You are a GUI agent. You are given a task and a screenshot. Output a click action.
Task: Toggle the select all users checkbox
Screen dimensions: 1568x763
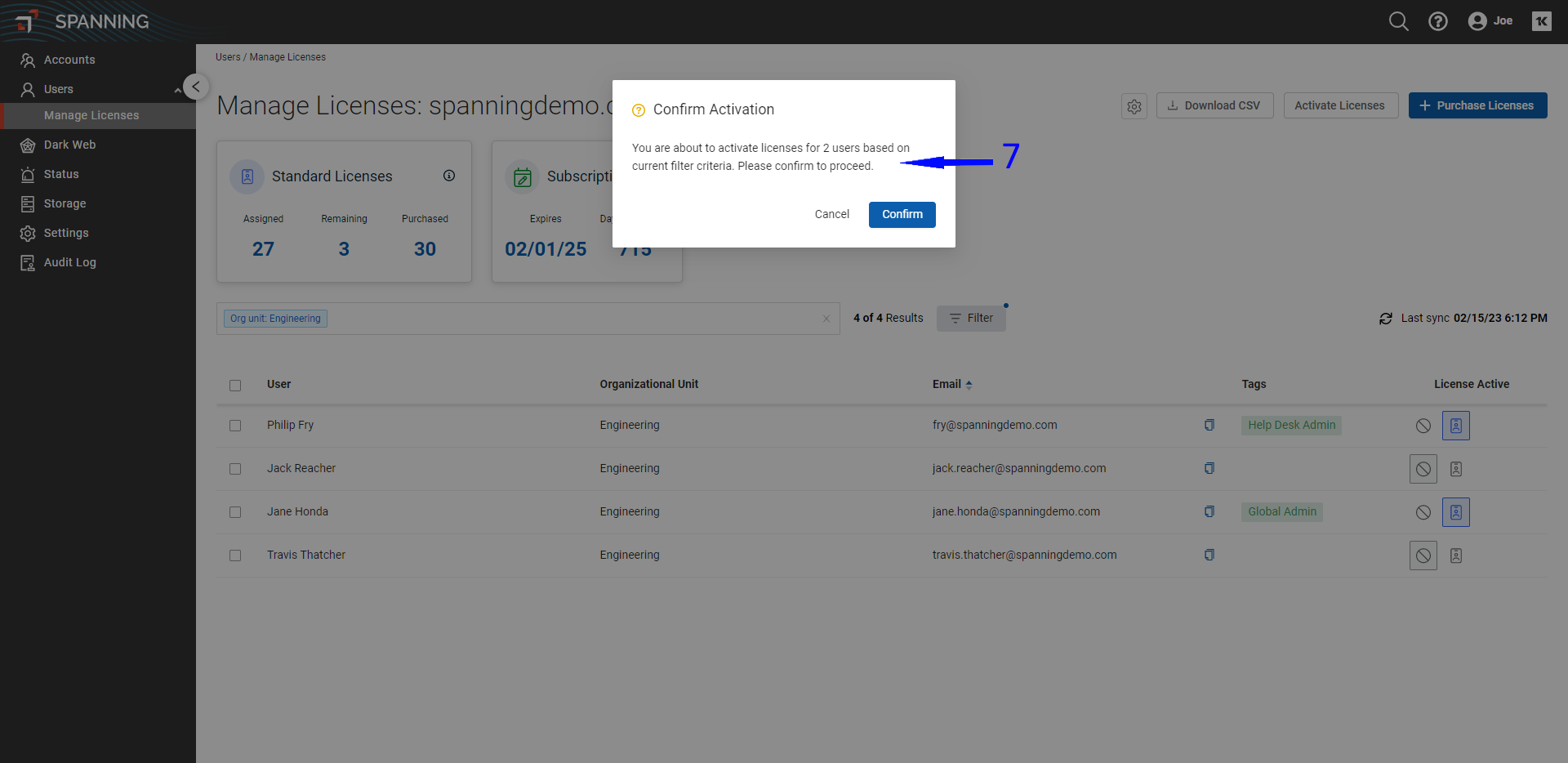(x=235, y=386)
